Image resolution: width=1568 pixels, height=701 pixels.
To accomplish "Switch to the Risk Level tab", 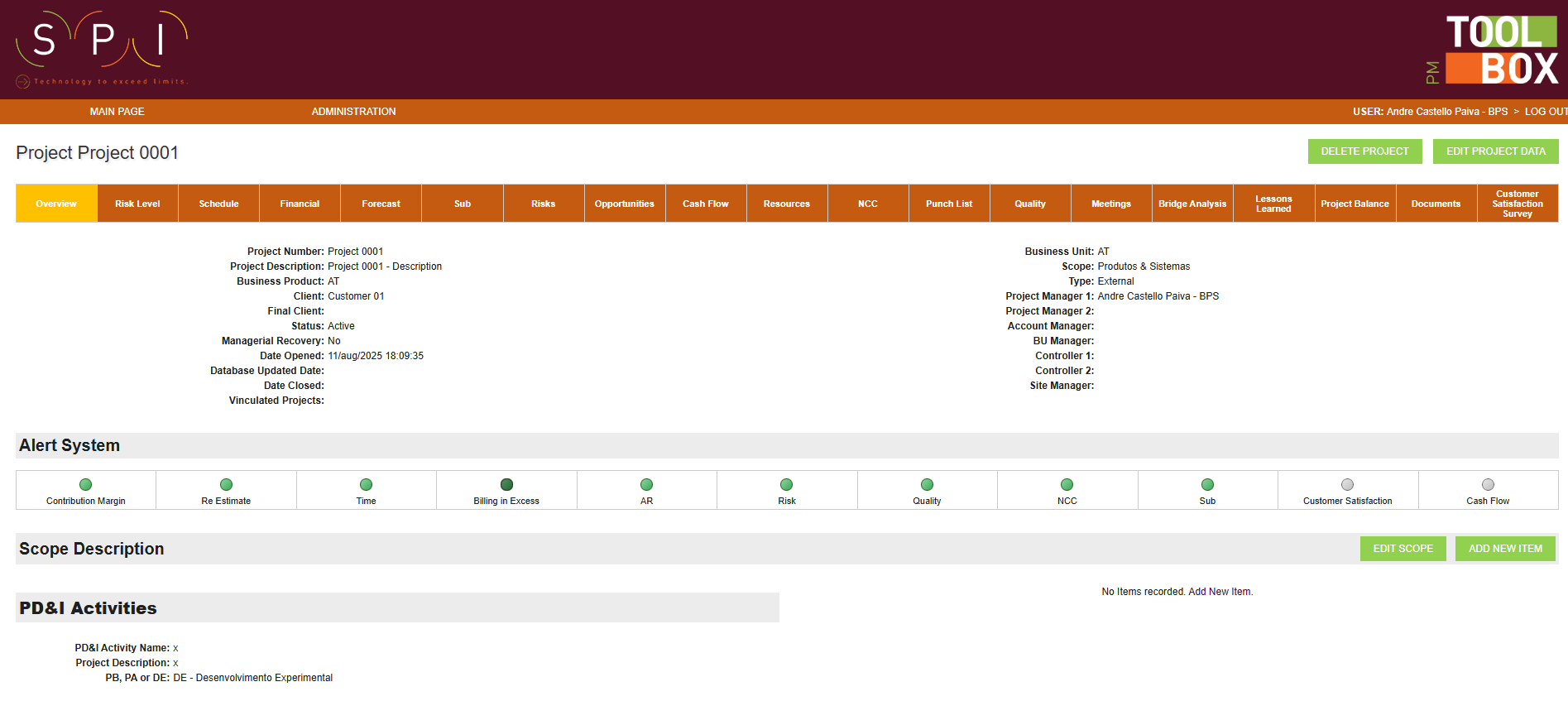I will (x=137, y=204).
